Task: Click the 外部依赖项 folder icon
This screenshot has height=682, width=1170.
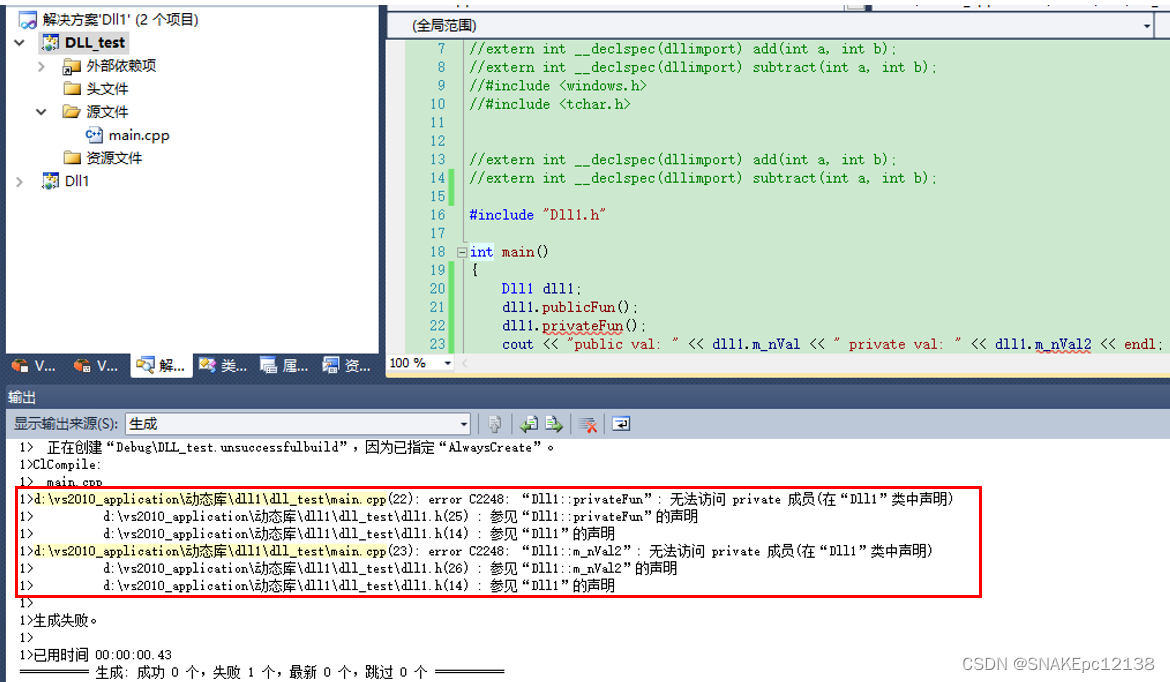Action: pyautogui.click(x=72, y=66)
